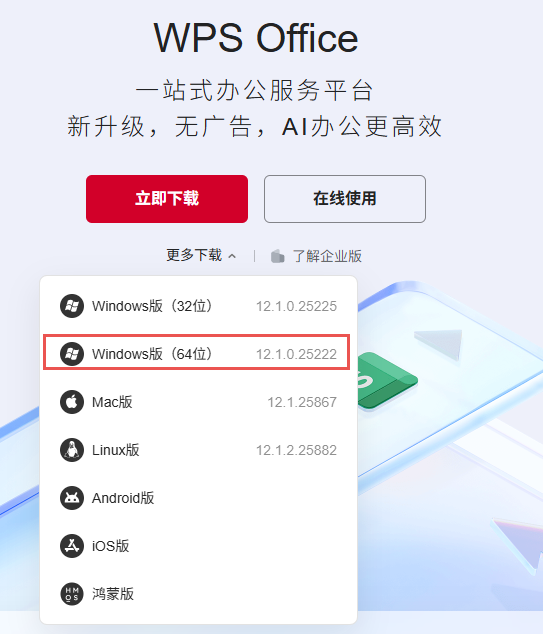The height and width of the screenshot is (634, 543).
Task: Select Windows版（64位）menu entry
Action: [196, 352]
